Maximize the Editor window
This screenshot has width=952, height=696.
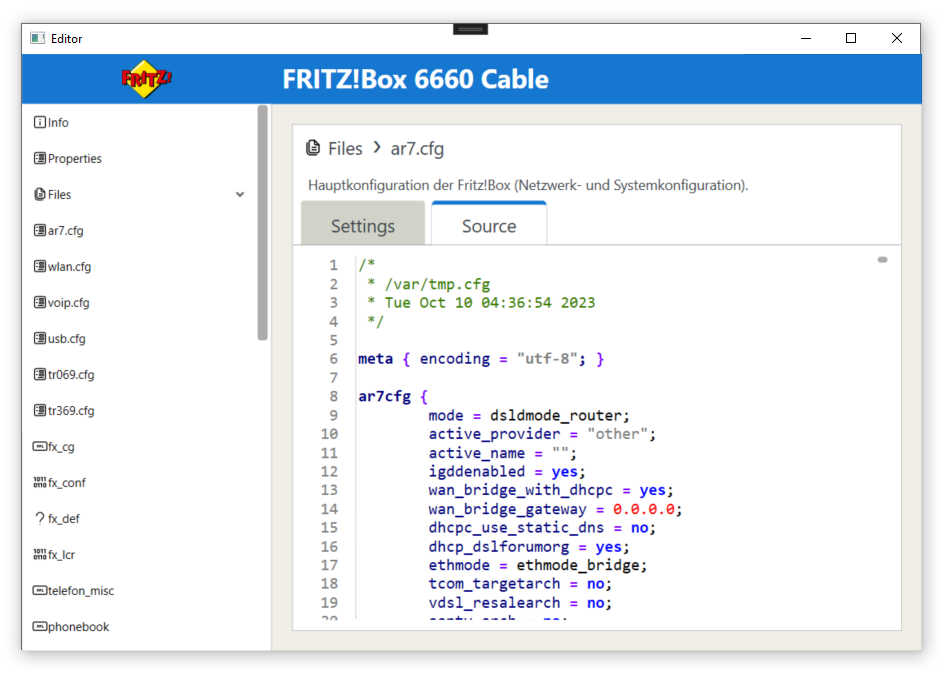tap(851, 38)
